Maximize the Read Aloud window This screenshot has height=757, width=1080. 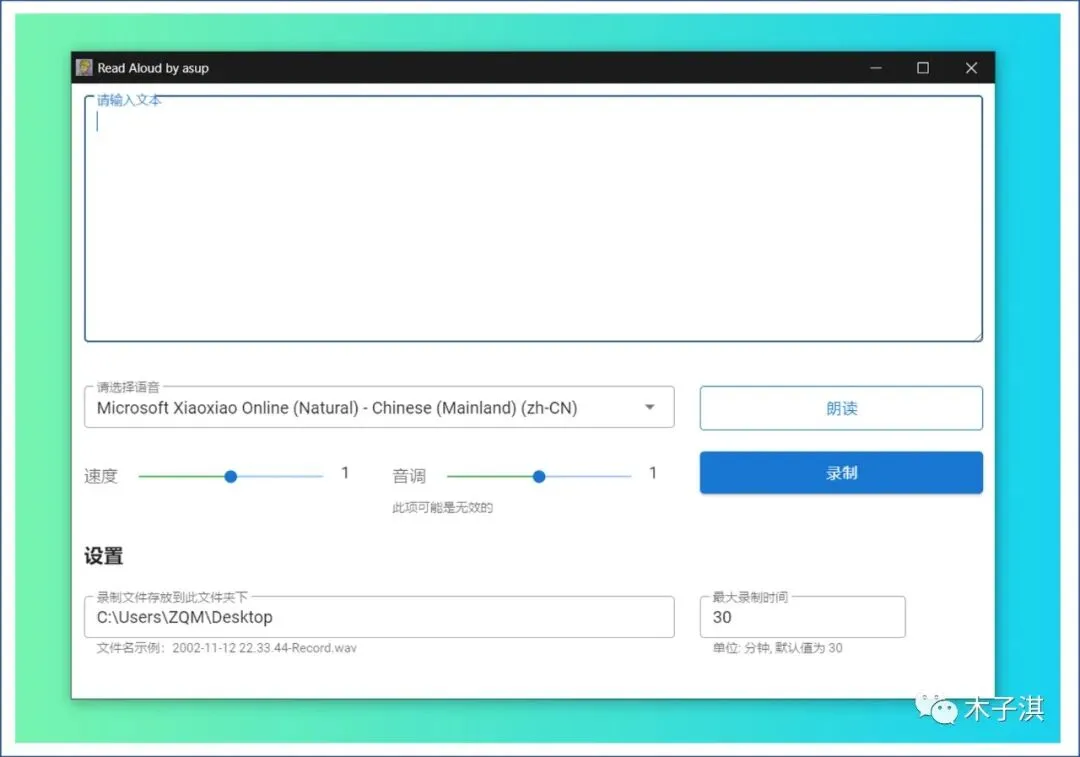pyautogui.click(x=923, y=68)
